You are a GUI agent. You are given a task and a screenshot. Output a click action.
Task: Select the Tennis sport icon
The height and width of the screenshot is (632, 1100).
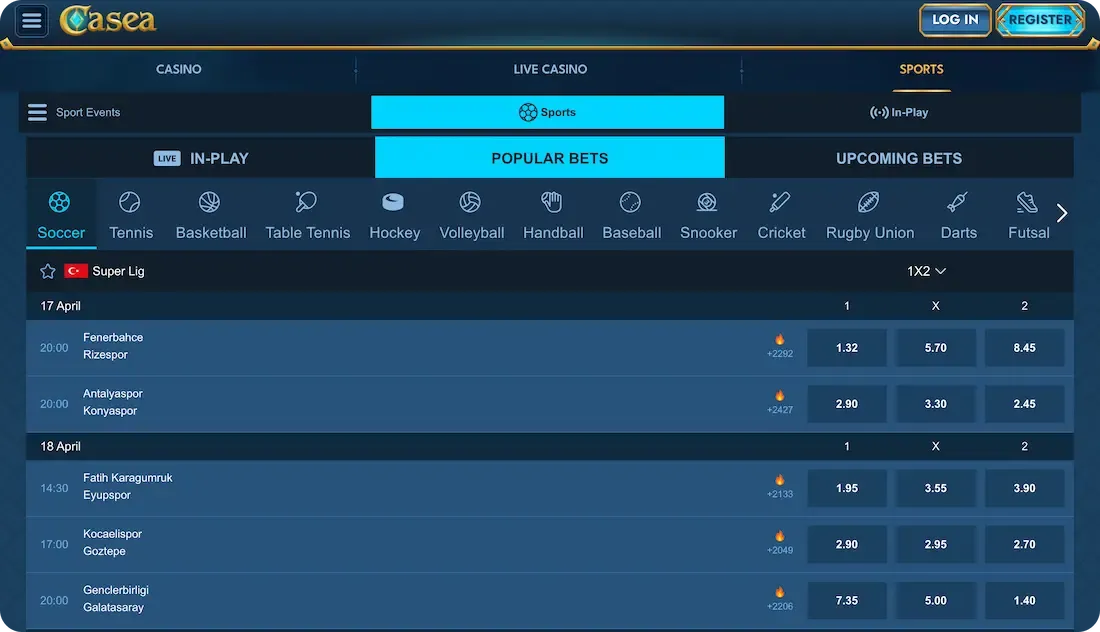pyautogui.click(x=130, y=203)
